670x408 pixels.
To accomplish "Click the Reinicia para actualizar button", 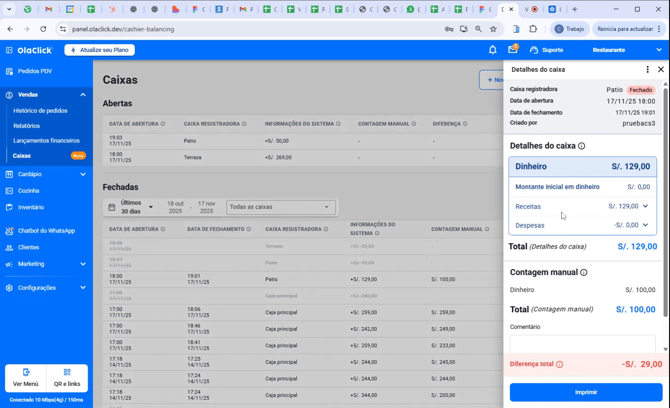I will coord(629,29).
